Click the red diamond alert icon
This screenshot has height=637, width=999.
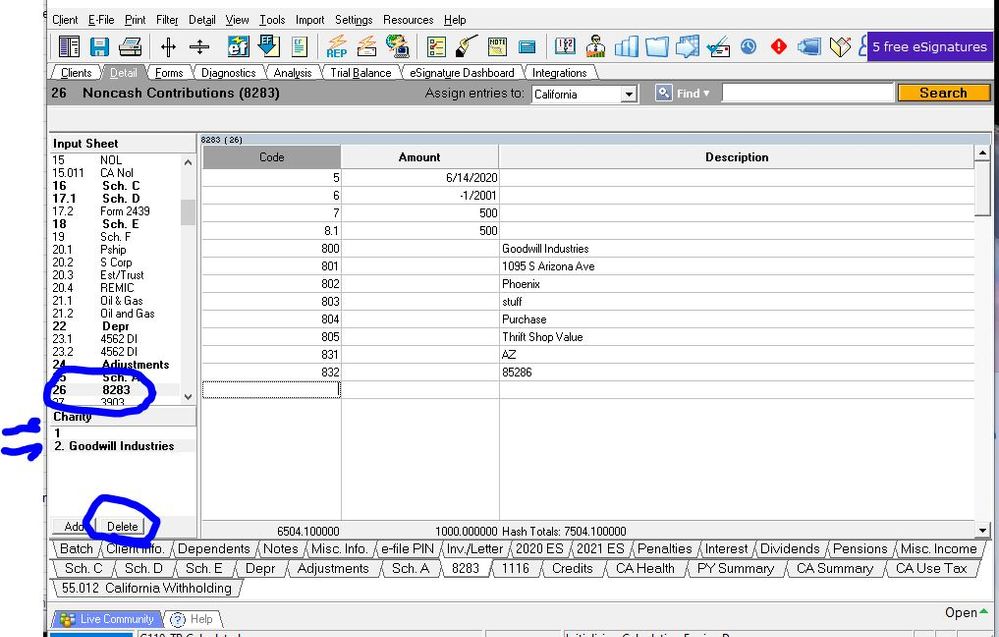(x=779, y=46)
